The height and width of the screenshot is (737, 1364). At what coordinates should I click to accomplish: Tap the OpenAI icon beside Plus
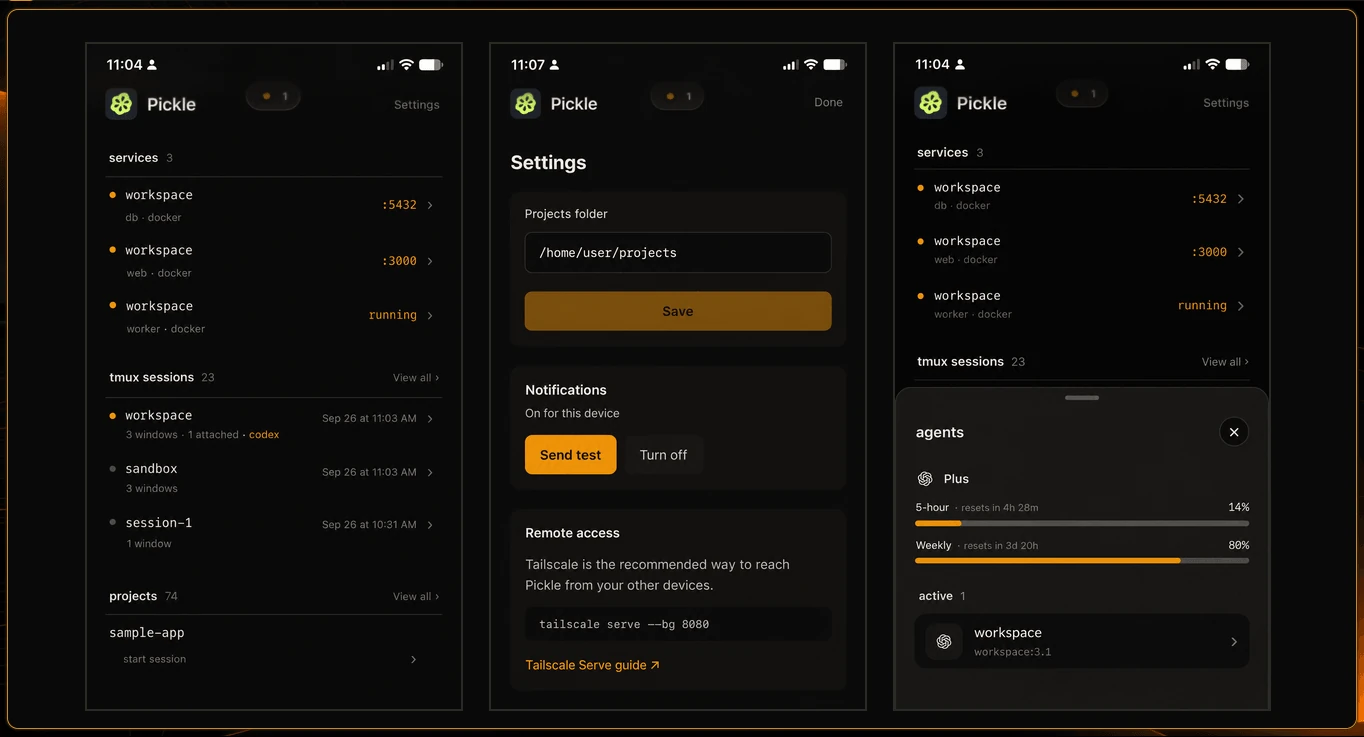(925, 479)
